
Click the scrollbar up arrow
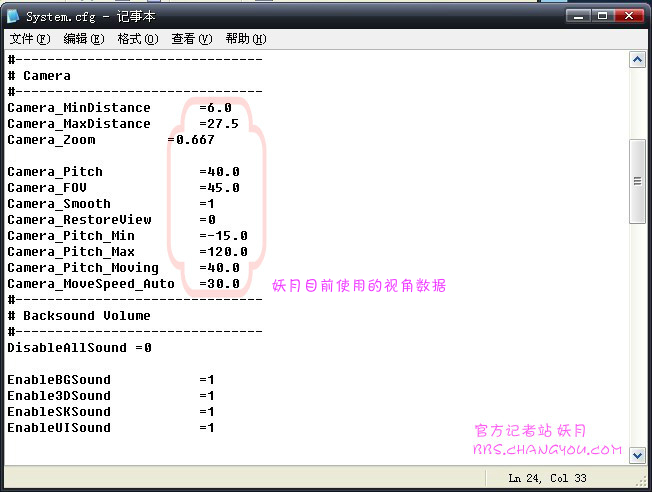pos(637,60)
